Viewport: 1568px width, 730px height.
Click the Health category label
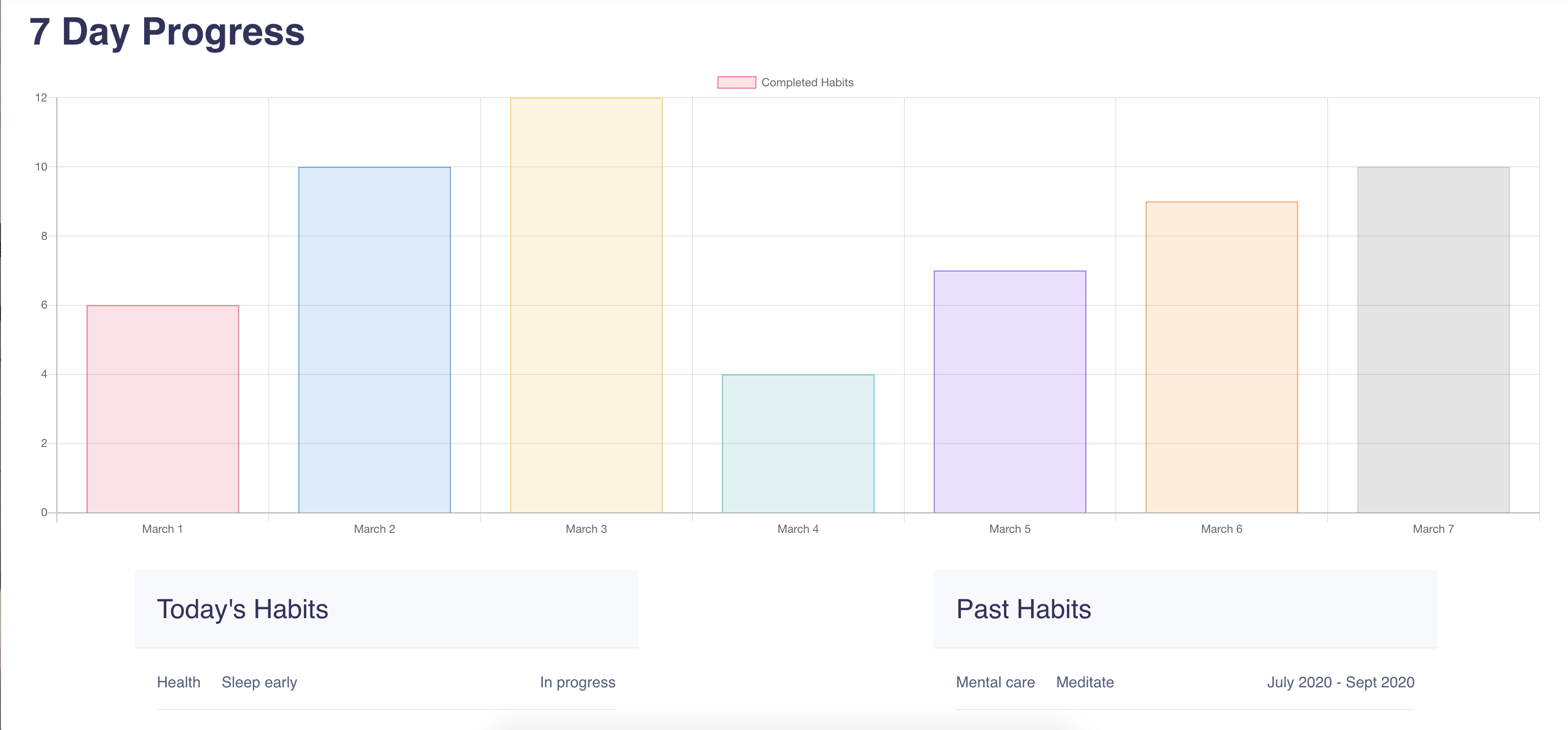pos(178,682)
